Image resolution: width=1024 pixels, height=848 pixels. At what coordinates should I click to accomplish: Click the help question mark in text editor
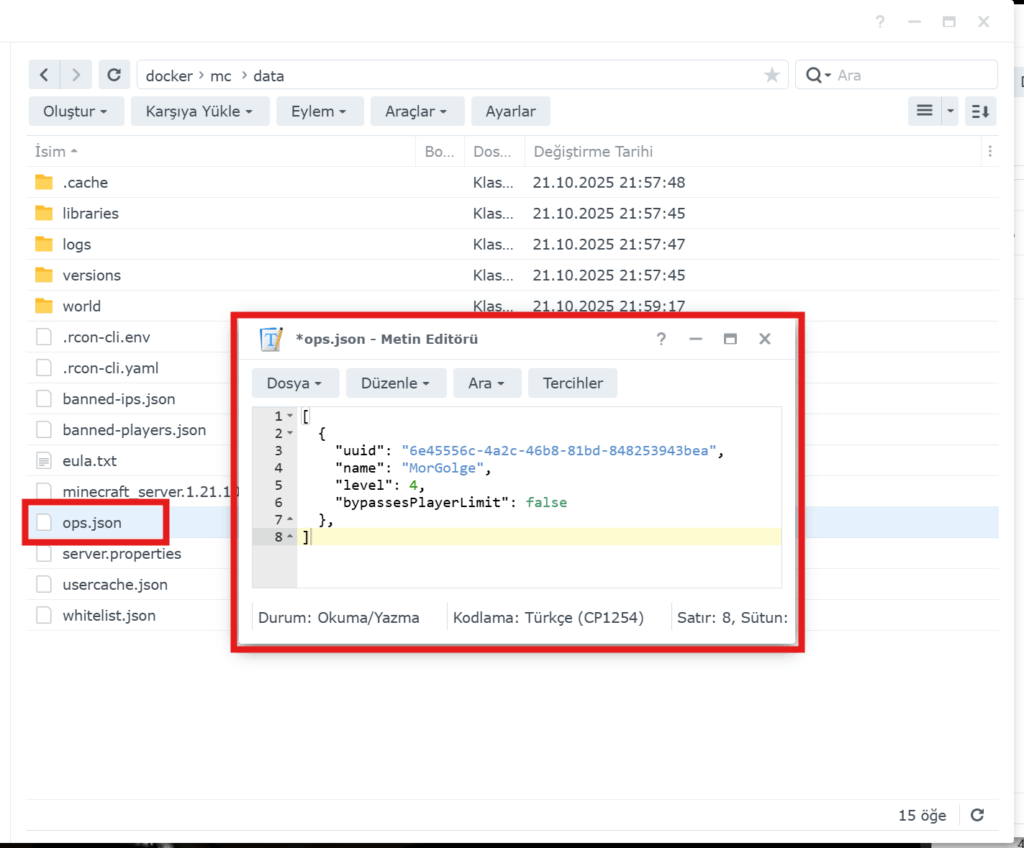click(660, 339)
